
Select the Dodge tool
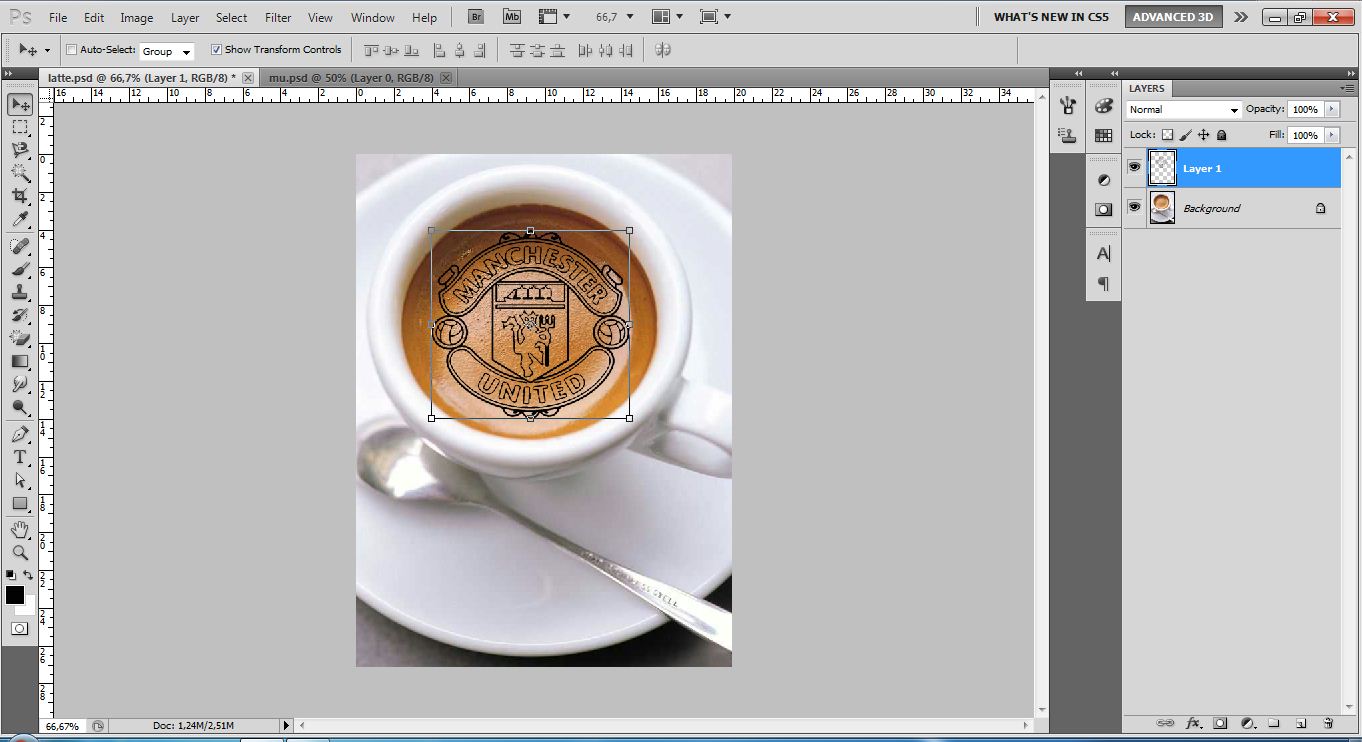pos(20,407)
